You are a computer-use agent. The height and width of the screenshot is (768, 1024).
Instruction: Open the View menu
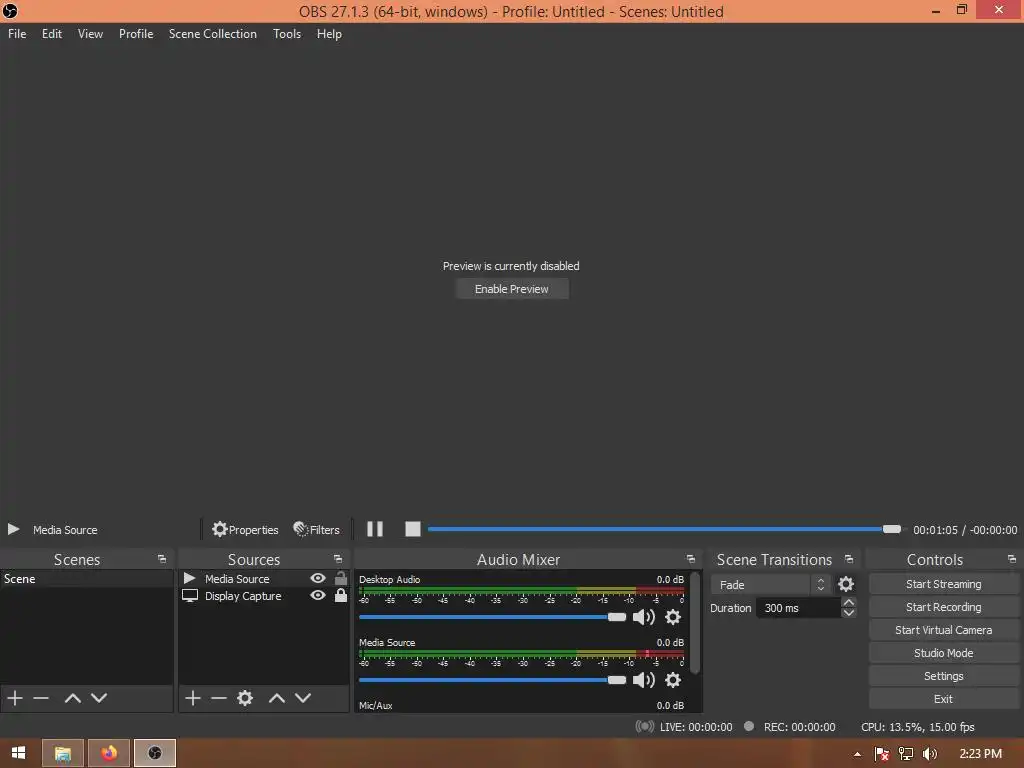(x=90, y=34)
